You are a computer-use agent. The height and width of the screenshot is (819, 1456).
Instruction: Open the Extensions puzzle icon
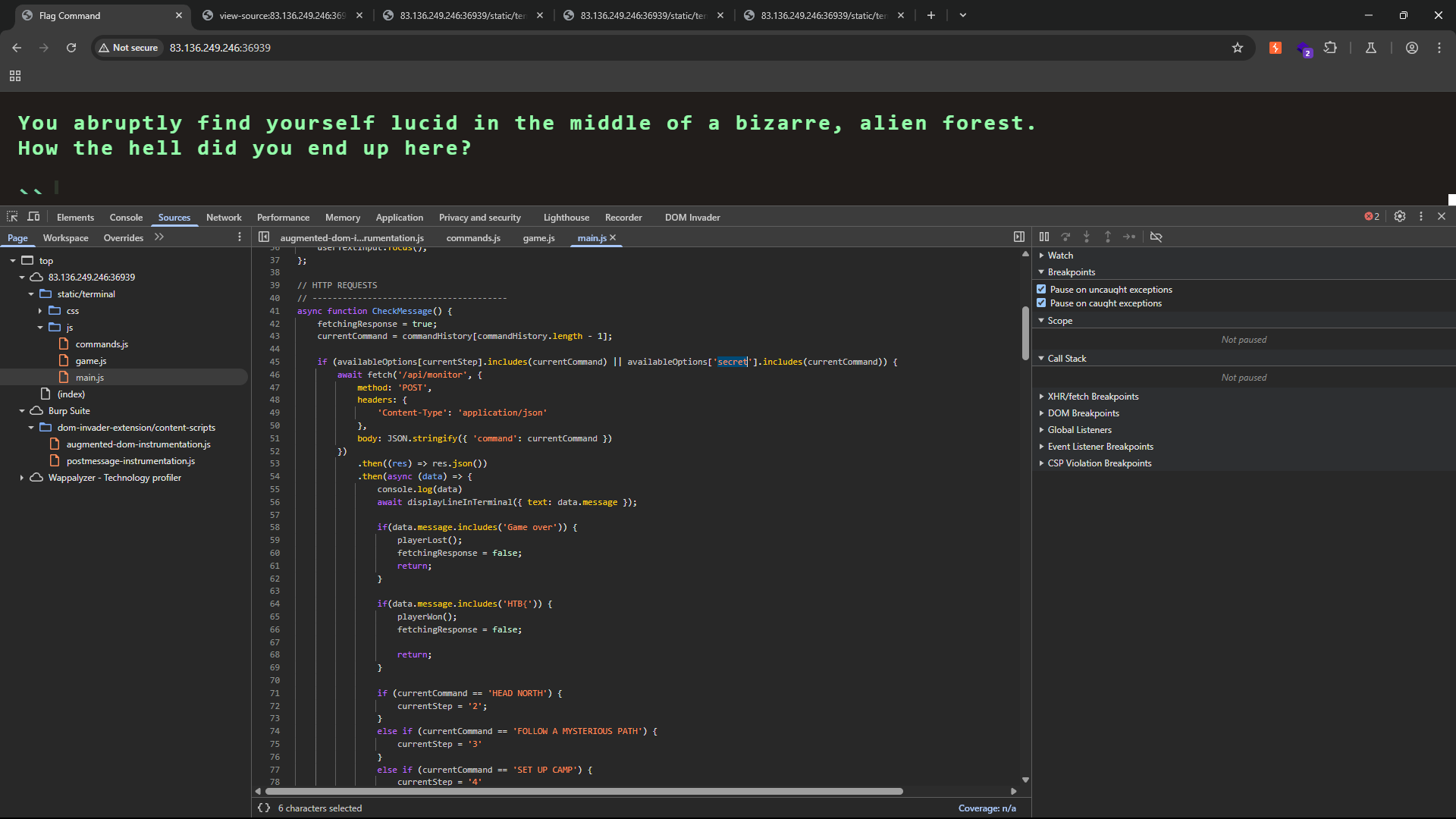[1330, 48]
